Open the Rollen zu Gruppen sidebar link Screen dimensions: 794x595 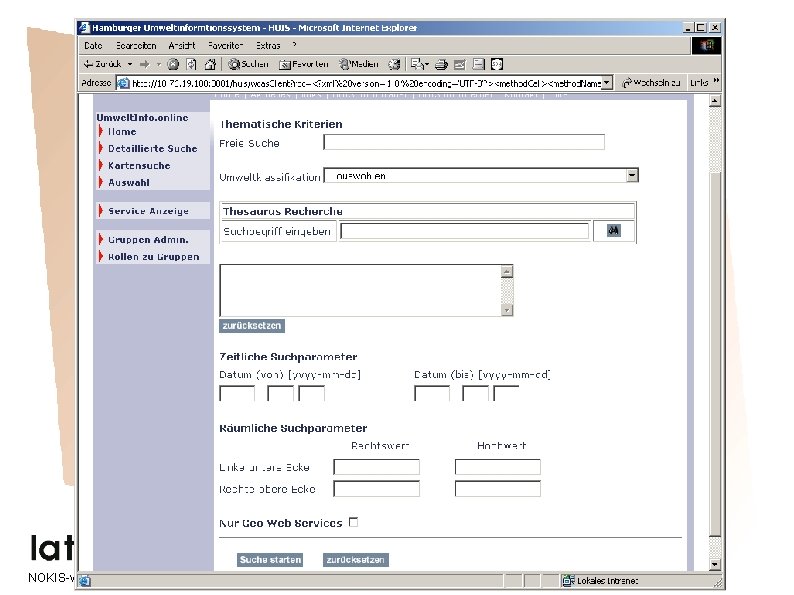pyautogui.click(x=153, y=257)
